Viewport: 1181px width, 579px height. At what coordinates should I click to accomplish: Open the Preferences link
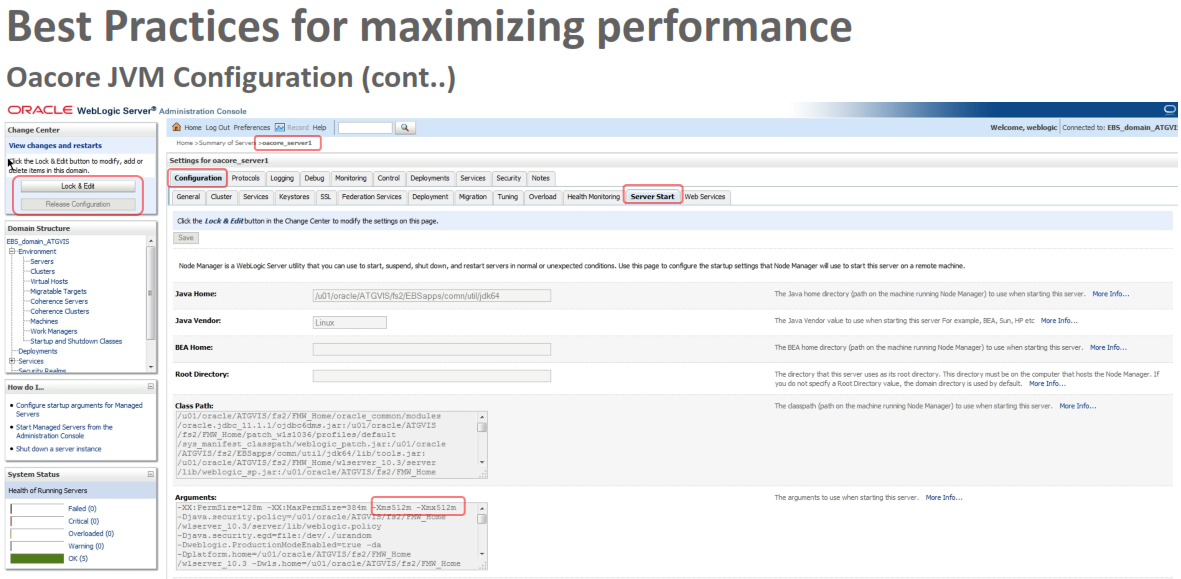(x=252, y=128)
